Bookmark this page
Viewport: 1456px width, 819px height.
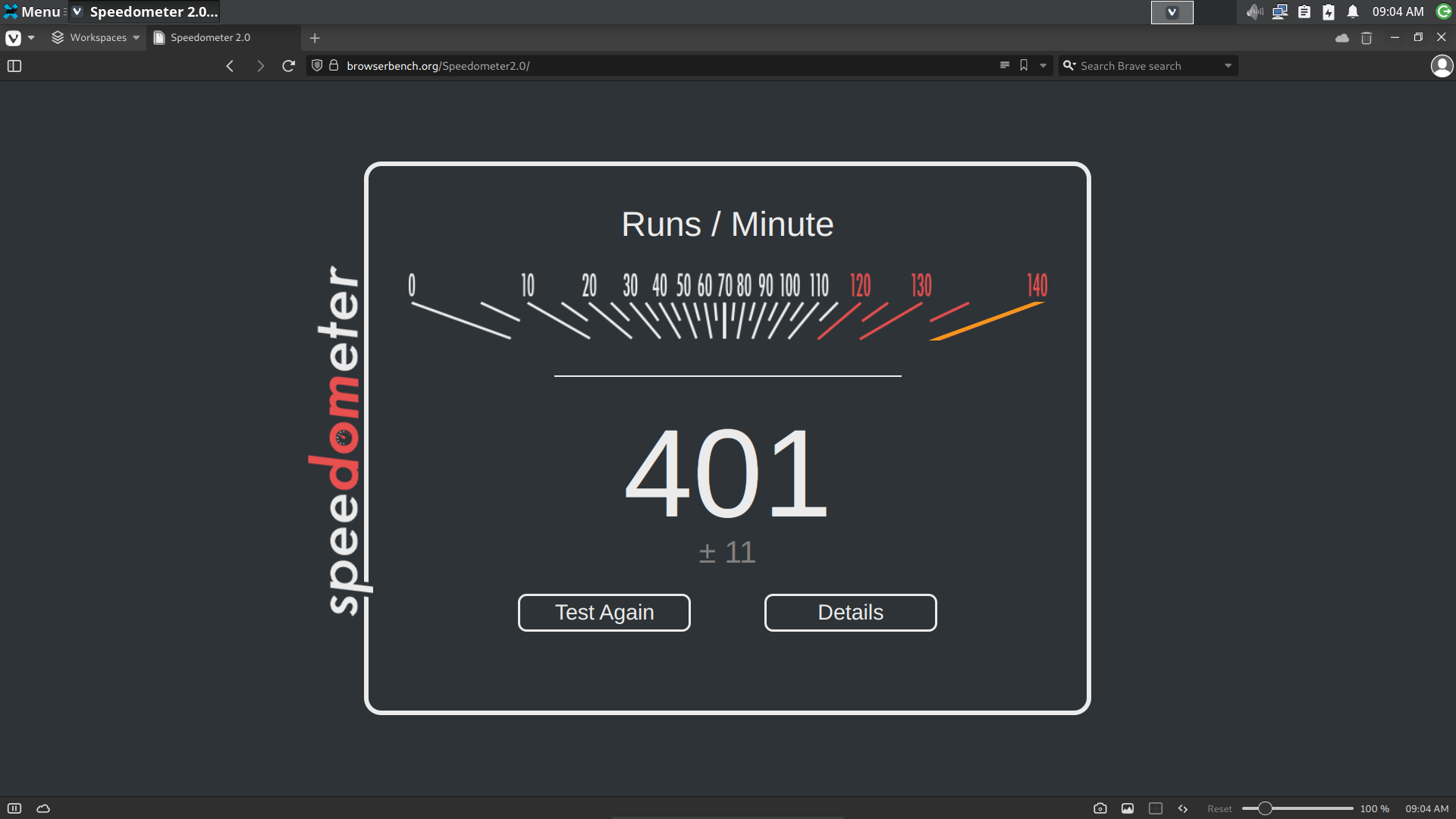coord(1024,65)
